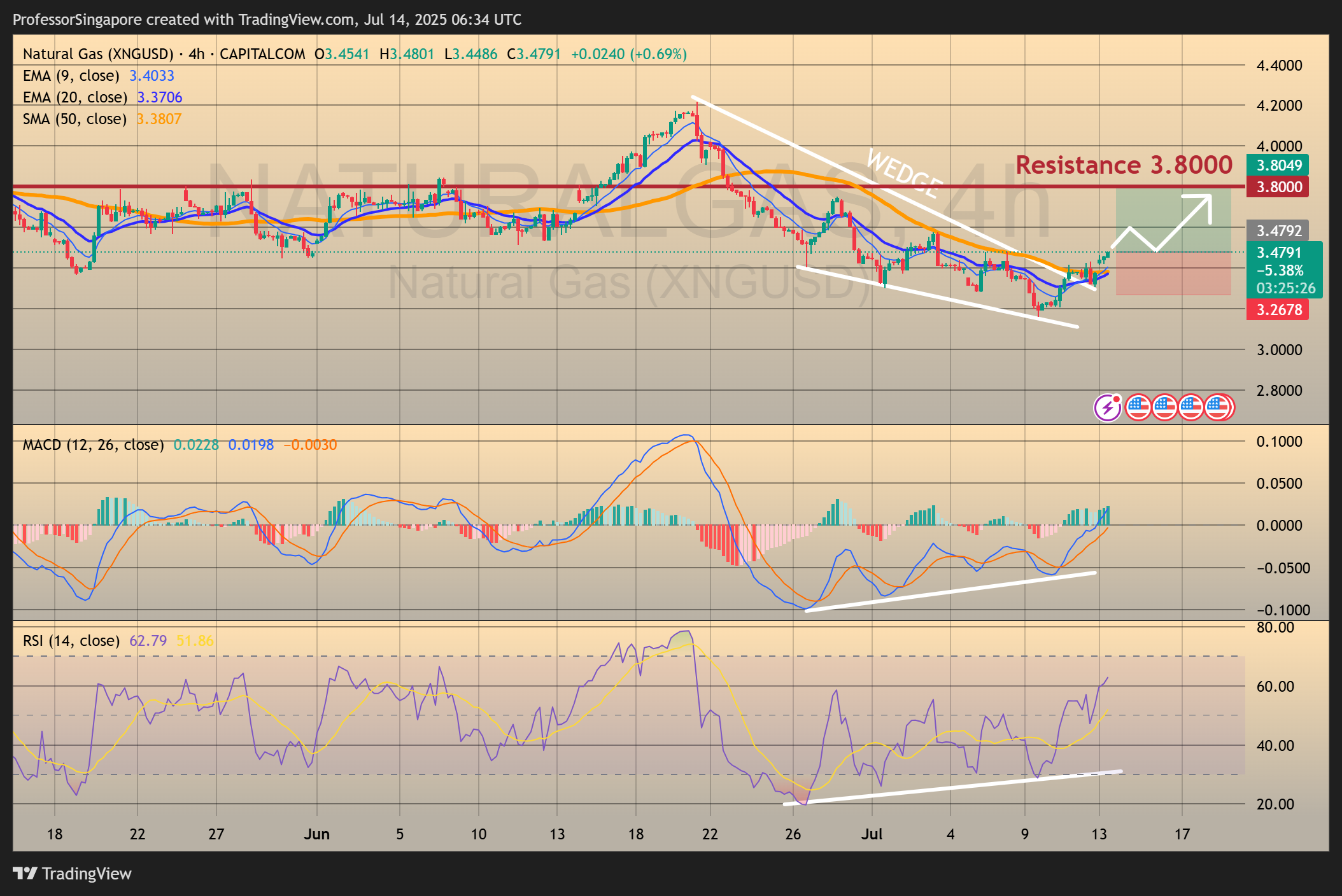This screenshot has width=1342, height=896.
Task: Click the RSI average value 51.86
Action: (x=195, y=641)
